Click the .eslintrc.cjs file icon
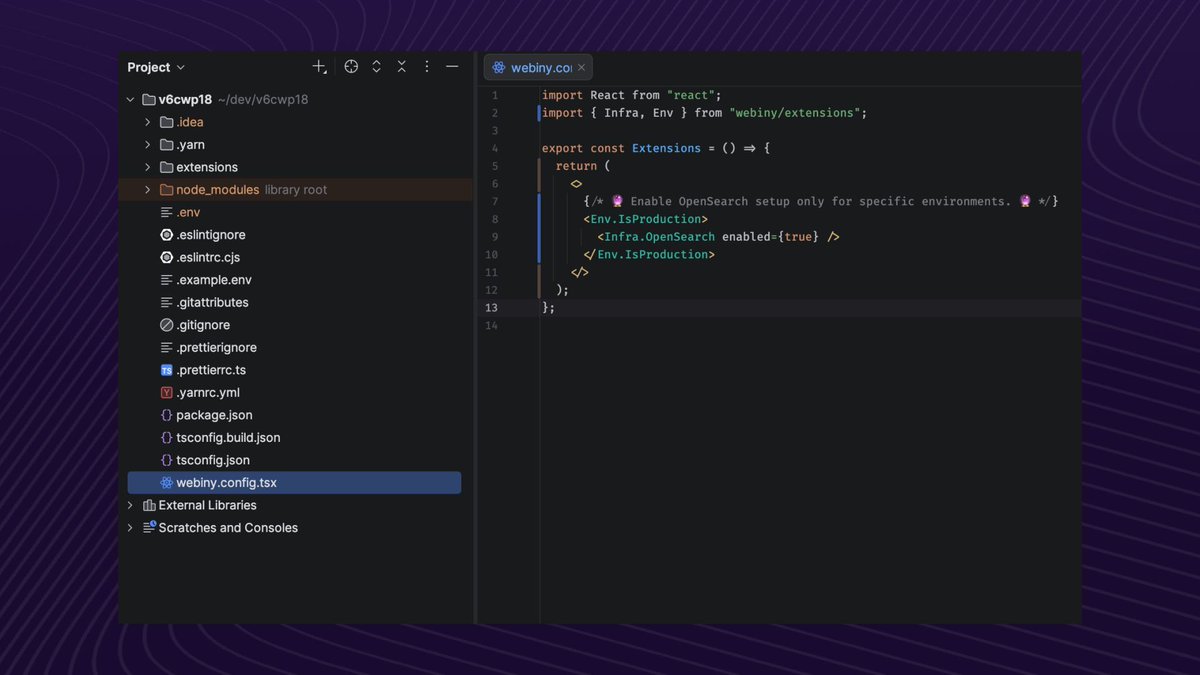This screenshot has width=1200, height=675. pos(167,257)
